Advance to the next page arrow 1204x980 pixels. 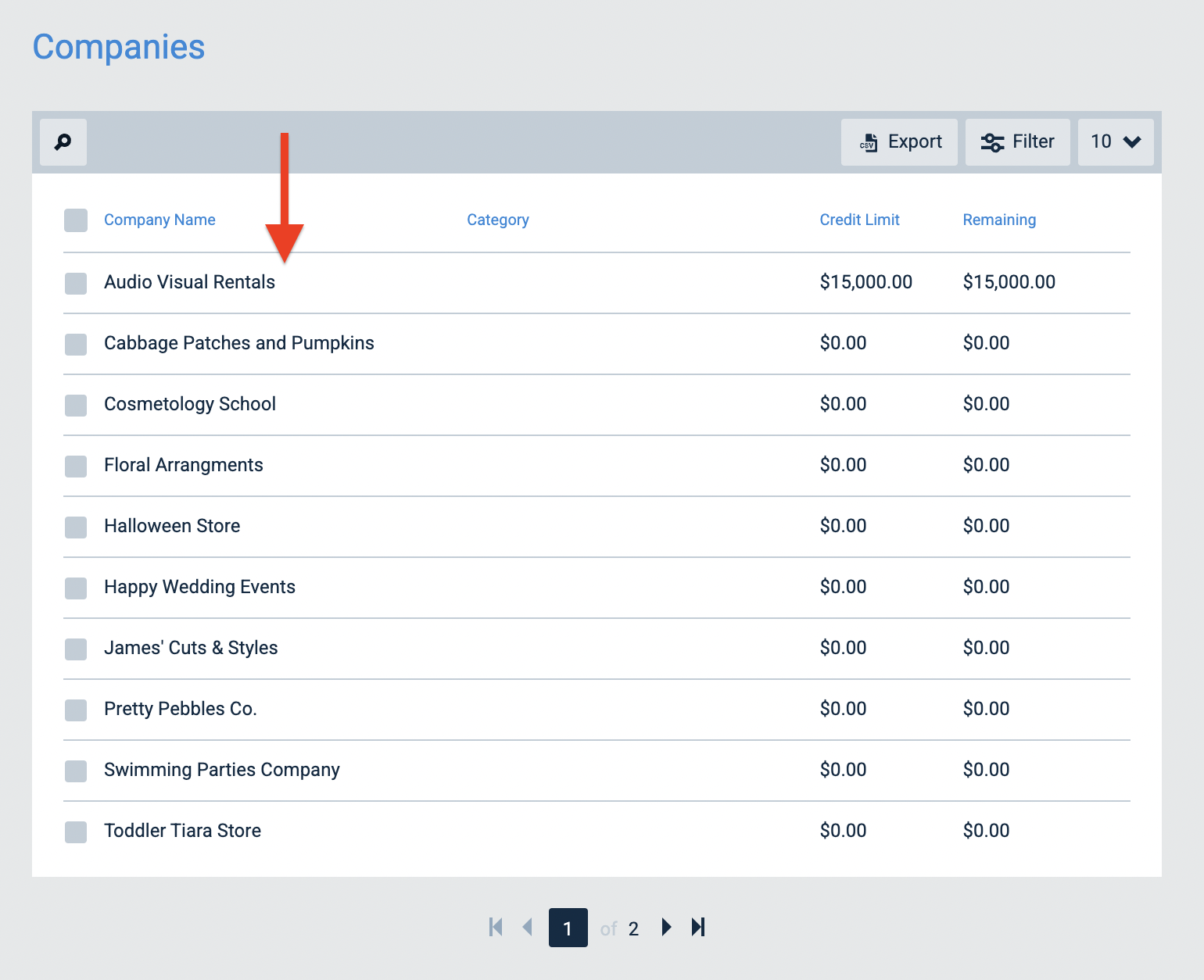[665, 928]
